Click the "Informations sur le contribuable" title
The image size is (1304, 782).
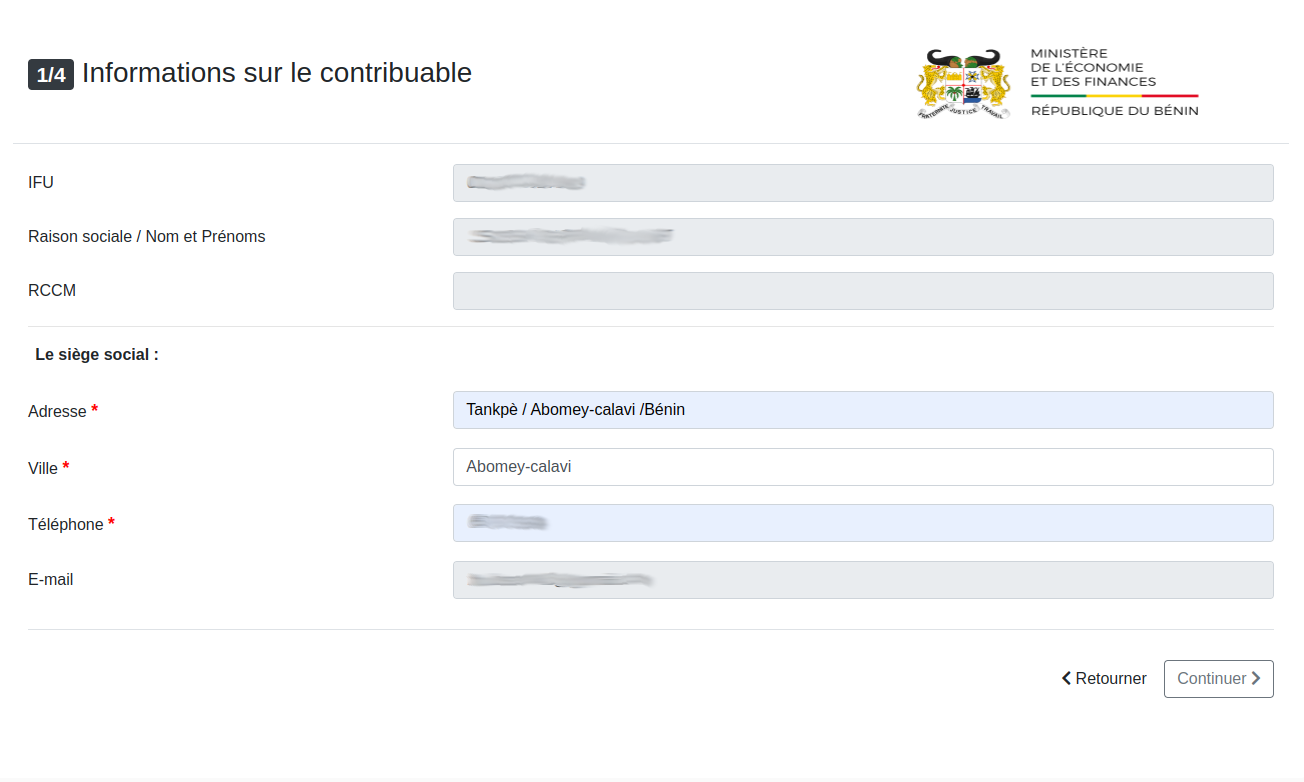pyautogui.click(x=277, y=73)
